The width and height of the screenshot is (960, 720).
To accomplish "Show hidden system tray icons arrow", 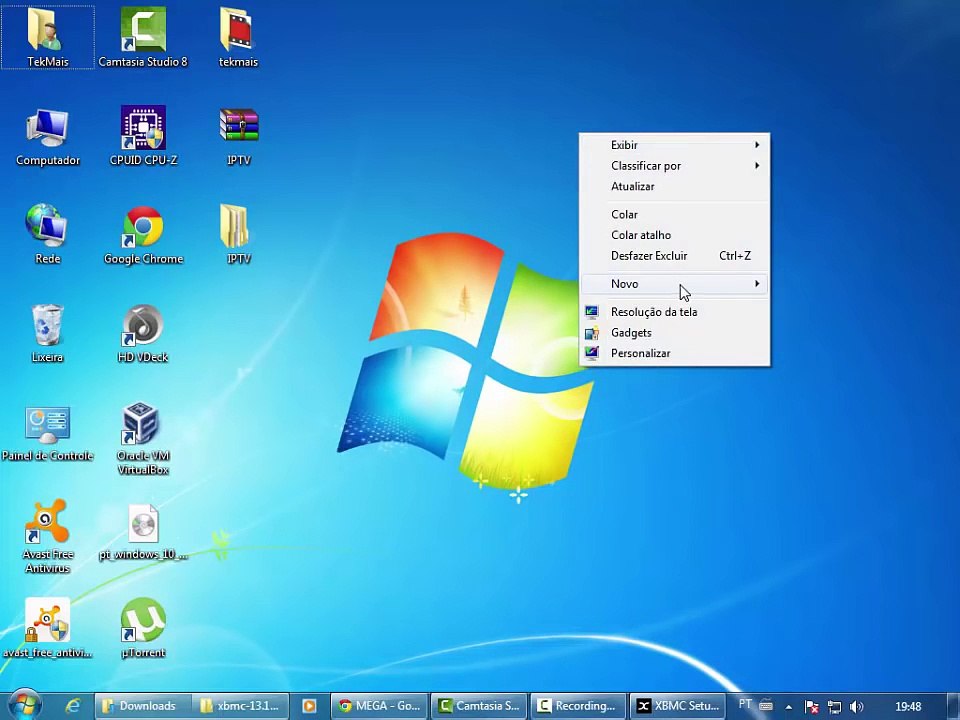I will [788, 707].
